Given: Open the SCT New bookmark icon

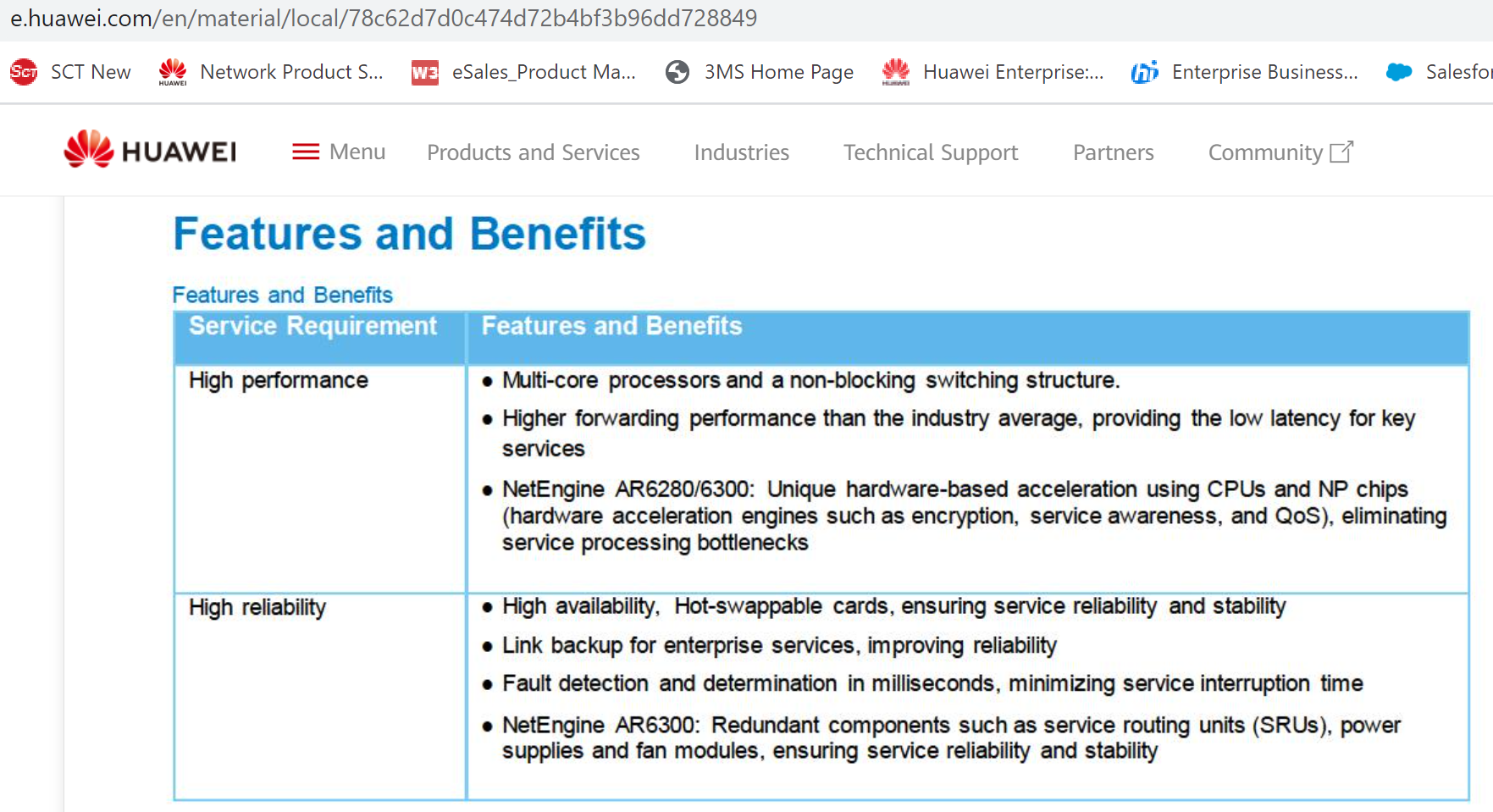Looking at the screenshot, I should point(24,72).
